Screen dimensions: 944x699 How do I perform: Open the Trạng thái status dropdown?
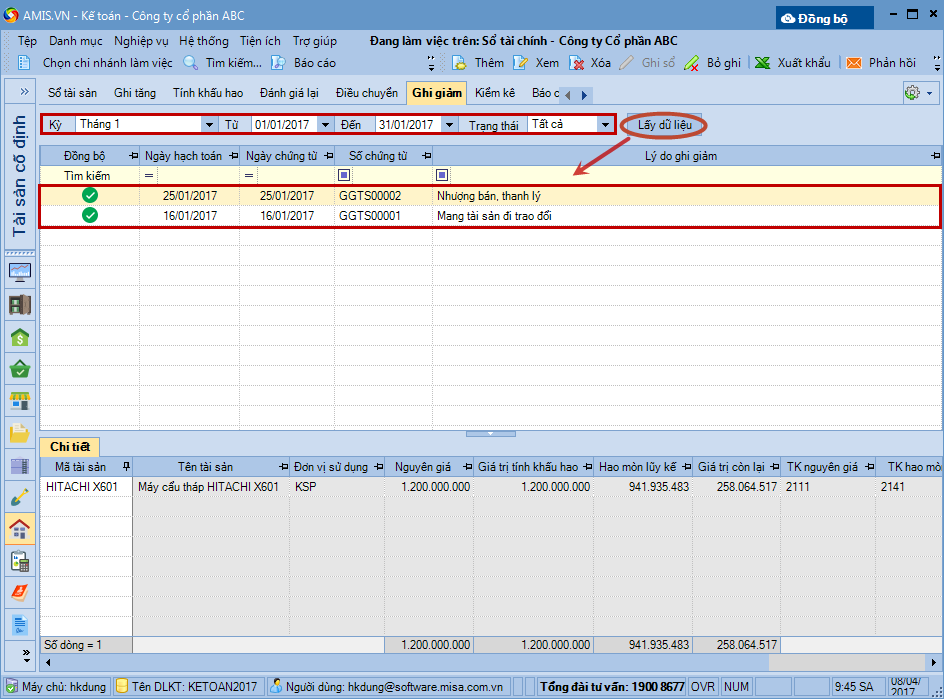point(605,125)
